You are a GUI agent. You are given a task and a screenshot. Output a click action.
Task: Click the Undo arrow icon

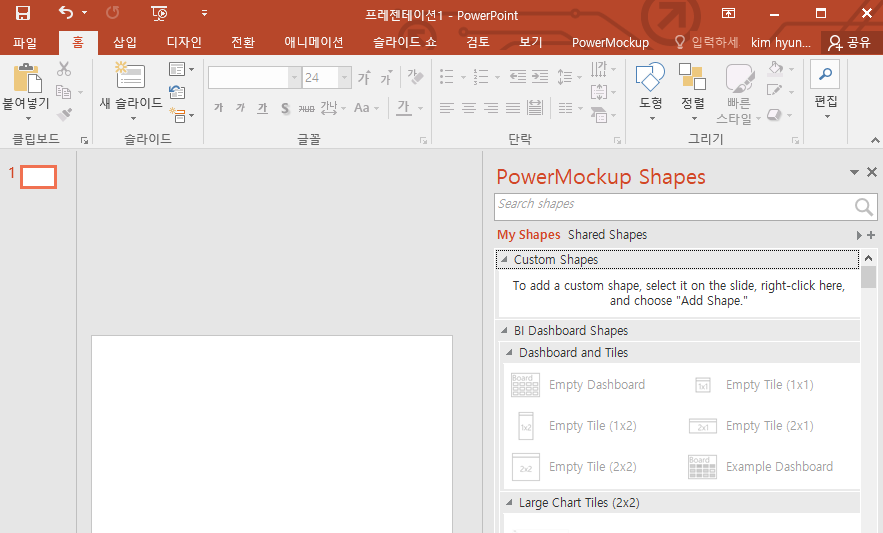click(x=66, y=12)
